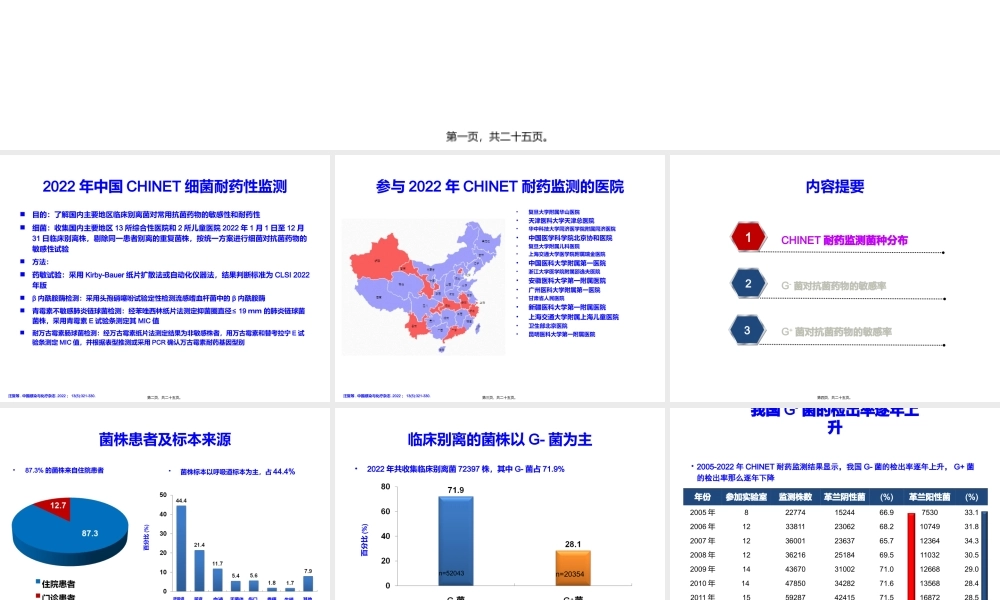Click the orange 28.1 bar for G+ 菌

click(x=573, y=567)
